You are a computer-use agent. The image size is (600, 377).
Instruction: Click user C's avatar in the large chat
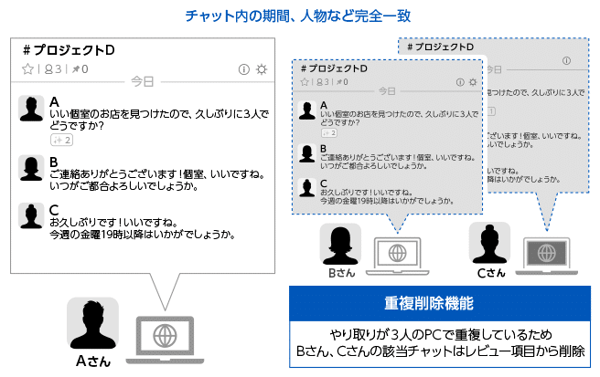tap(31, 216)
